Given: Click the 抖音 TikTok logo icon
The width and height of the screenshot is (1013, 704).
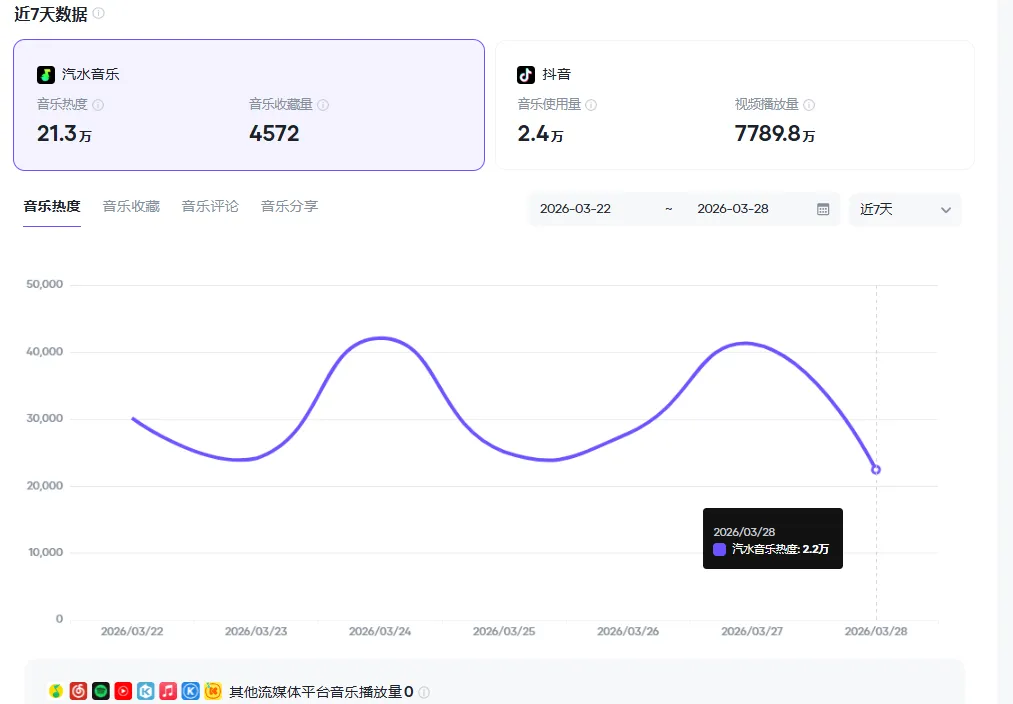Looking at the screenshot, I should tap(525, 73).
